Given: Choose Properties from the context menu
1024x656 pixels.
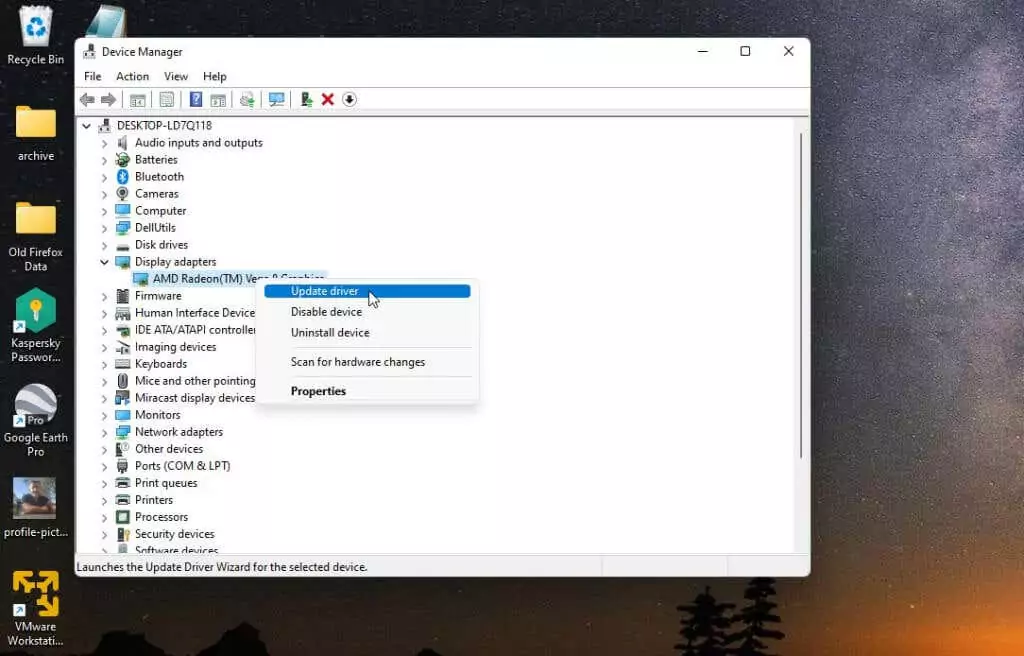Looking at the screenshot, I should pyautogui.click(x=318, y=391).
